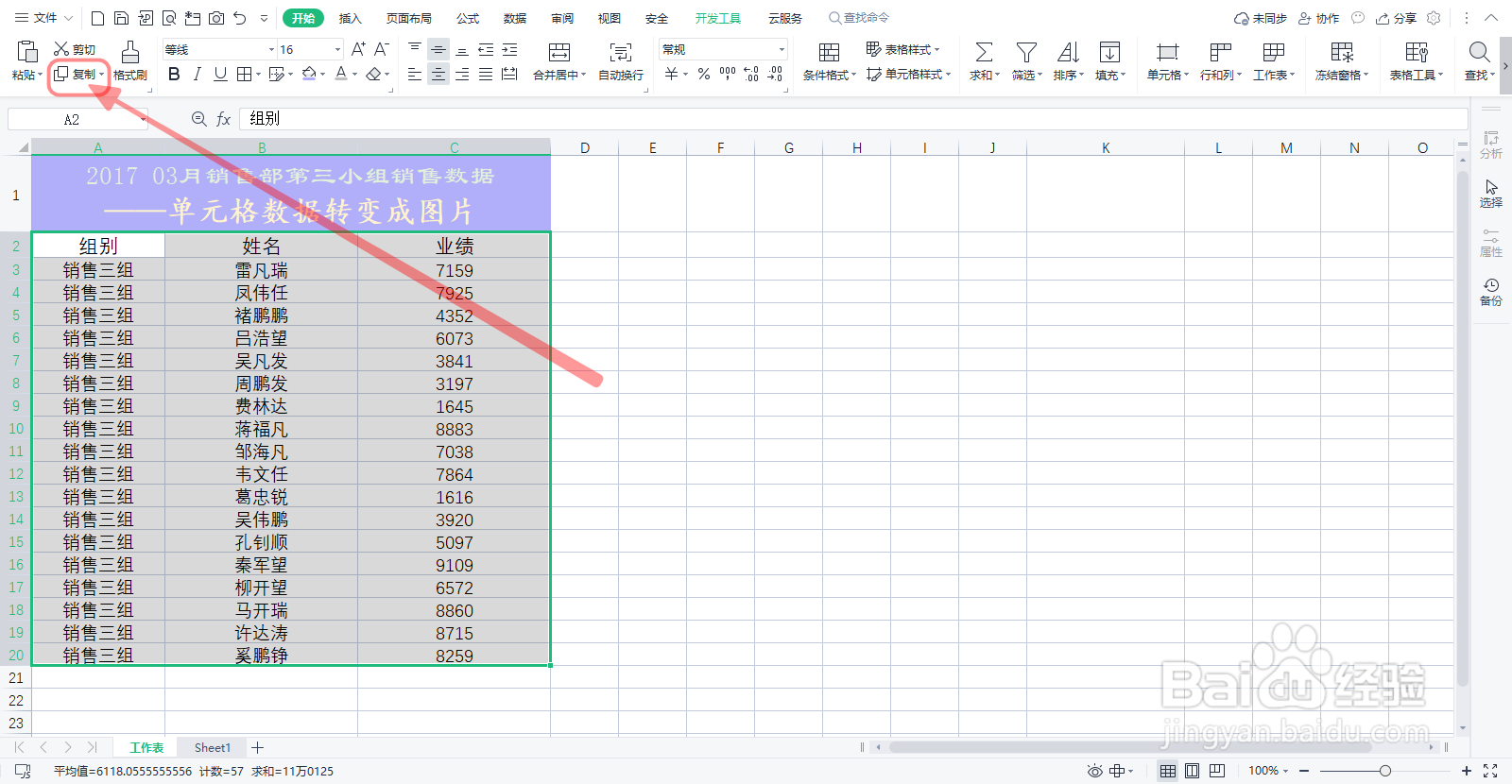The image size is (1512, 784).
Task: Click the increase decimal places icon
Action: (x=751, y=74)
